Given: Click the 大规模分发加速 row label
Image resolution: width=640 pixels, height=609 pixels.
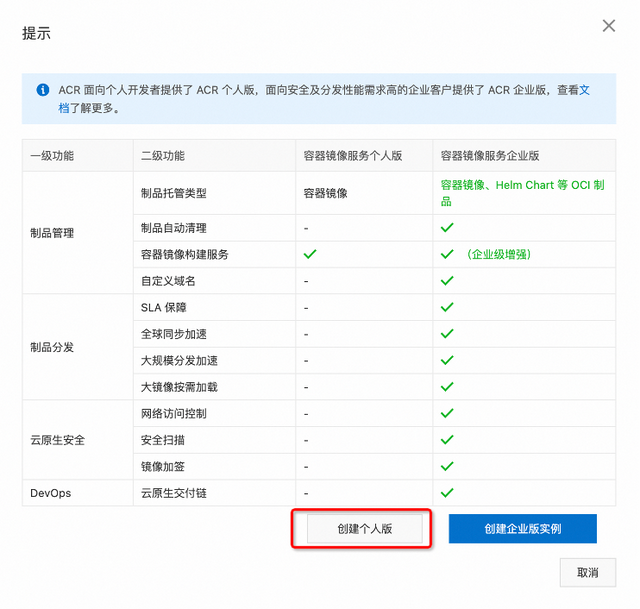Looking at the screenshot, I should click(179, 360).
